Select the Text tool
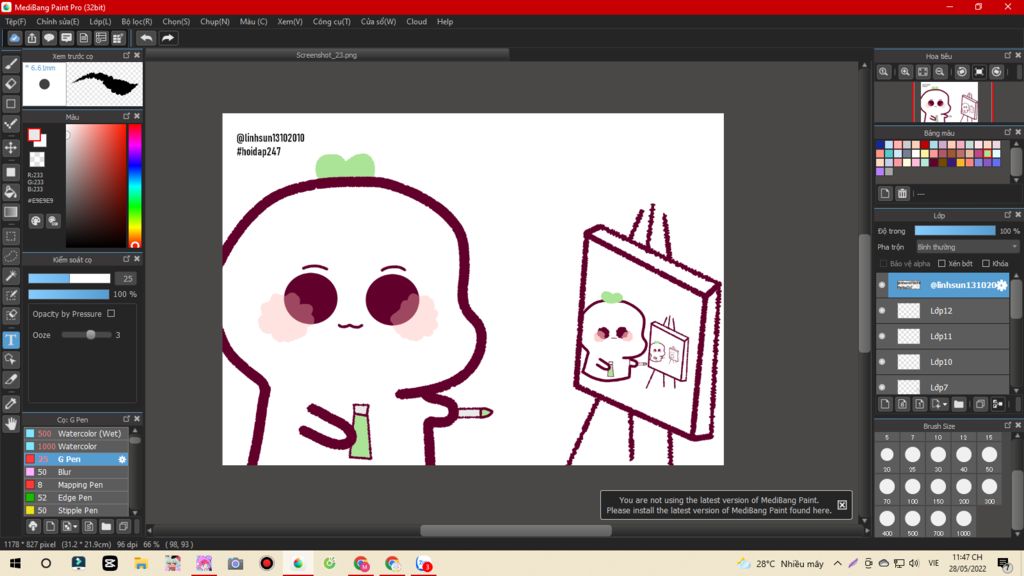The width and height of the screenshot is (1024, 576). point(11,340)
